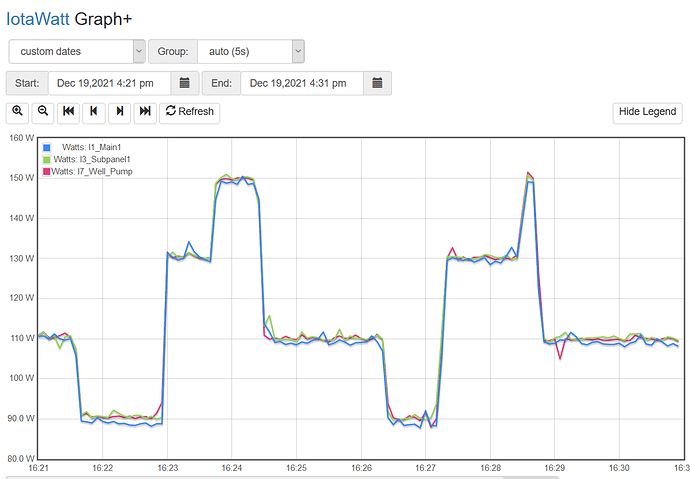This screenshot has width=690, height=479.
Task: Click the Graph+ title text
Action: 103,19
